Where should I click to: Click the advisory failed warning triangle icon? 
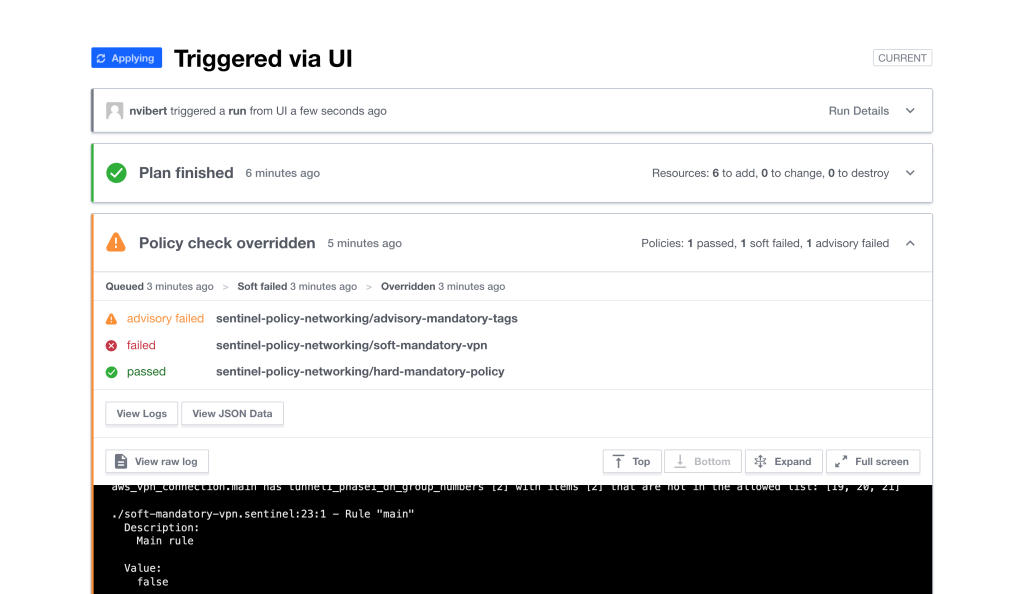[112, 319]
